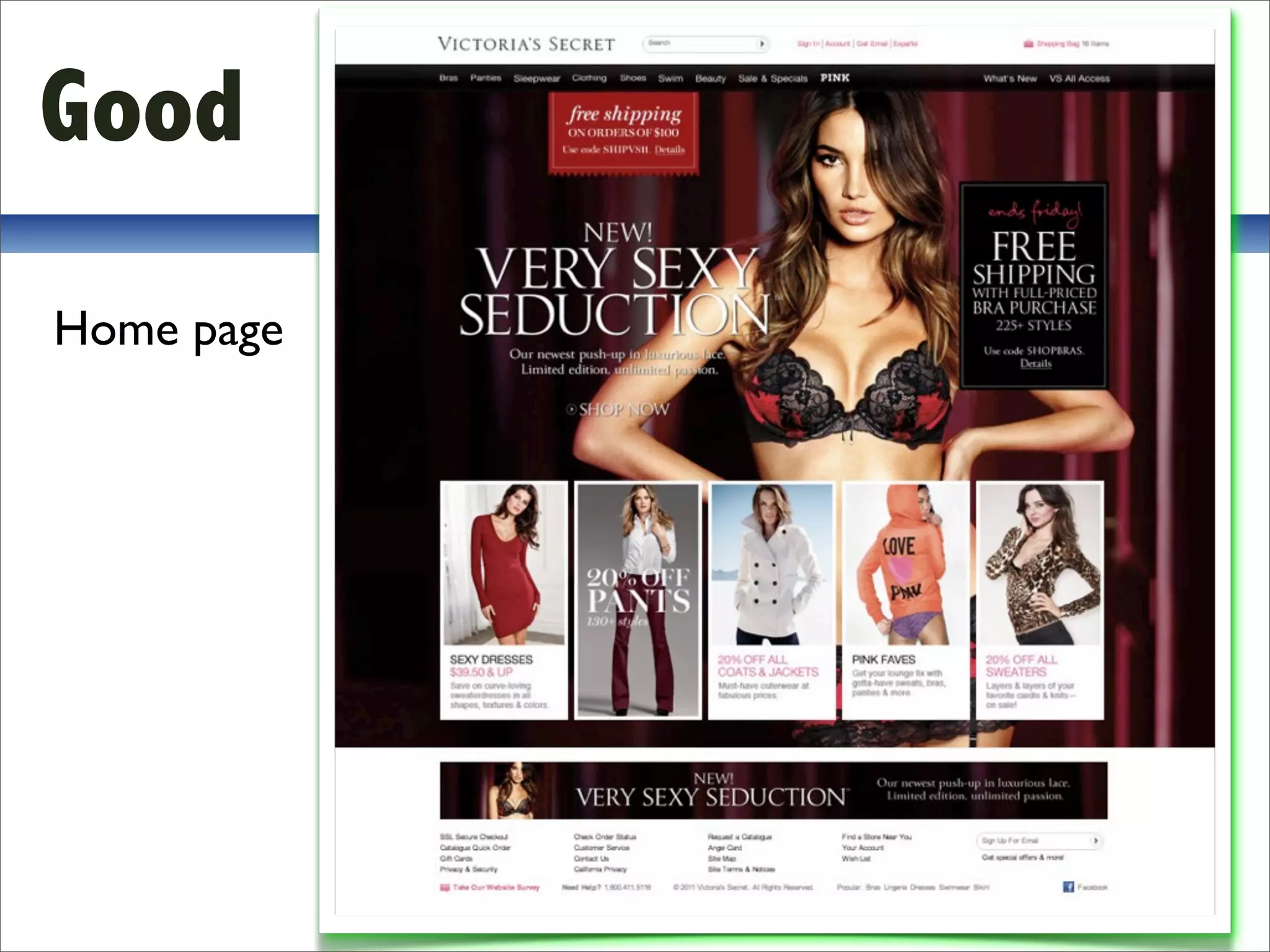The image size is (1270, 952).
Task: Open 20% Off All Coats & Jackets card
Action: click(x=771, y=600)
